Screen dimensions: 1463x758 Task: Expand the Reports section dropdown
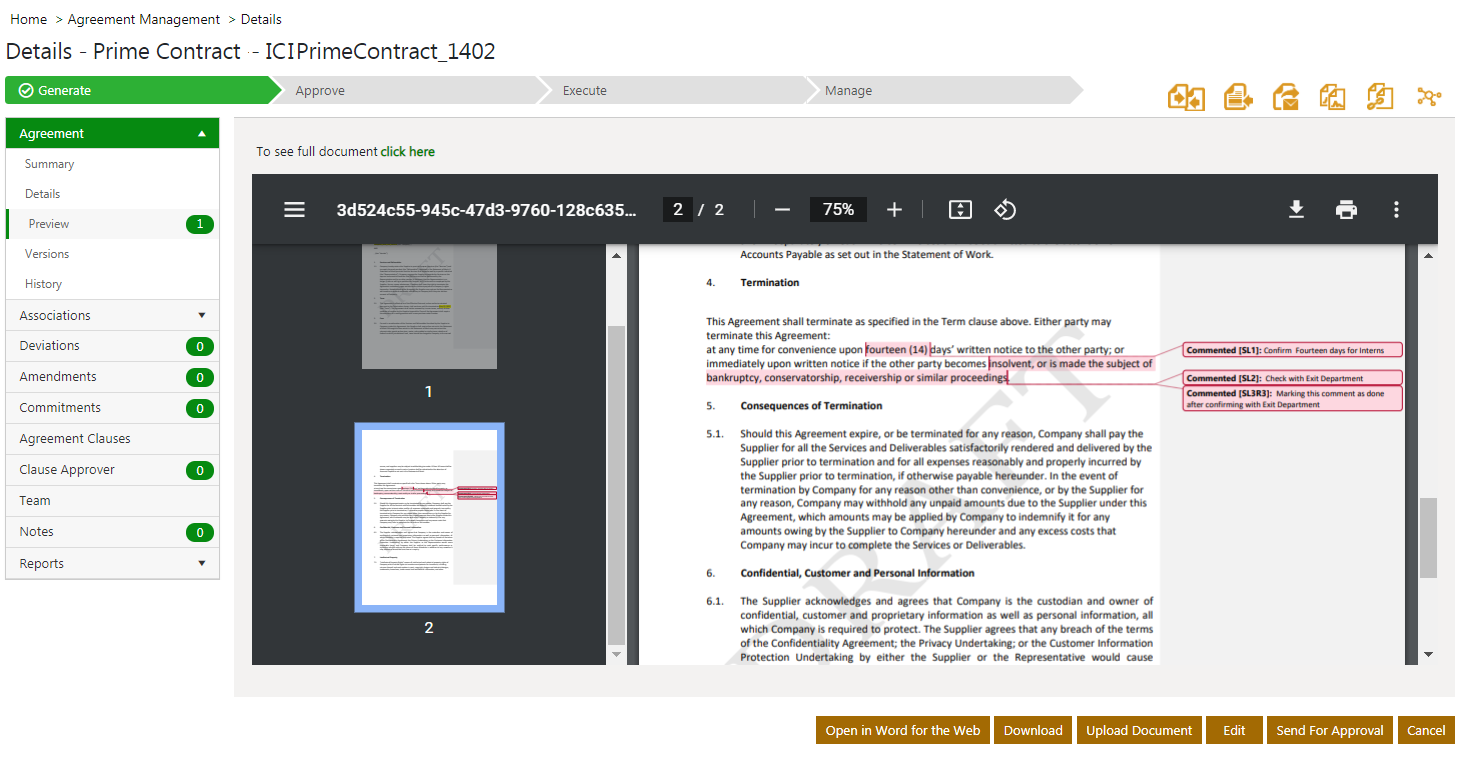click(201, 564)
